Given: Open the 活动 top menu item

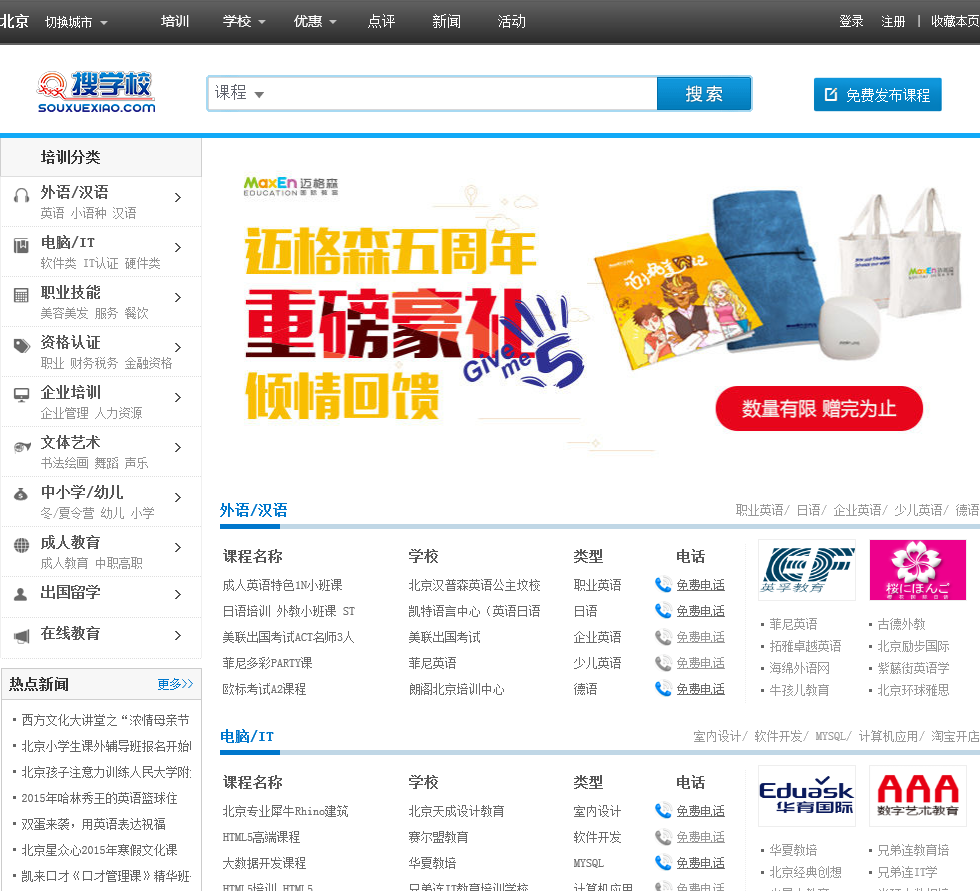Looking at the screenshot, I should [511, 21].
